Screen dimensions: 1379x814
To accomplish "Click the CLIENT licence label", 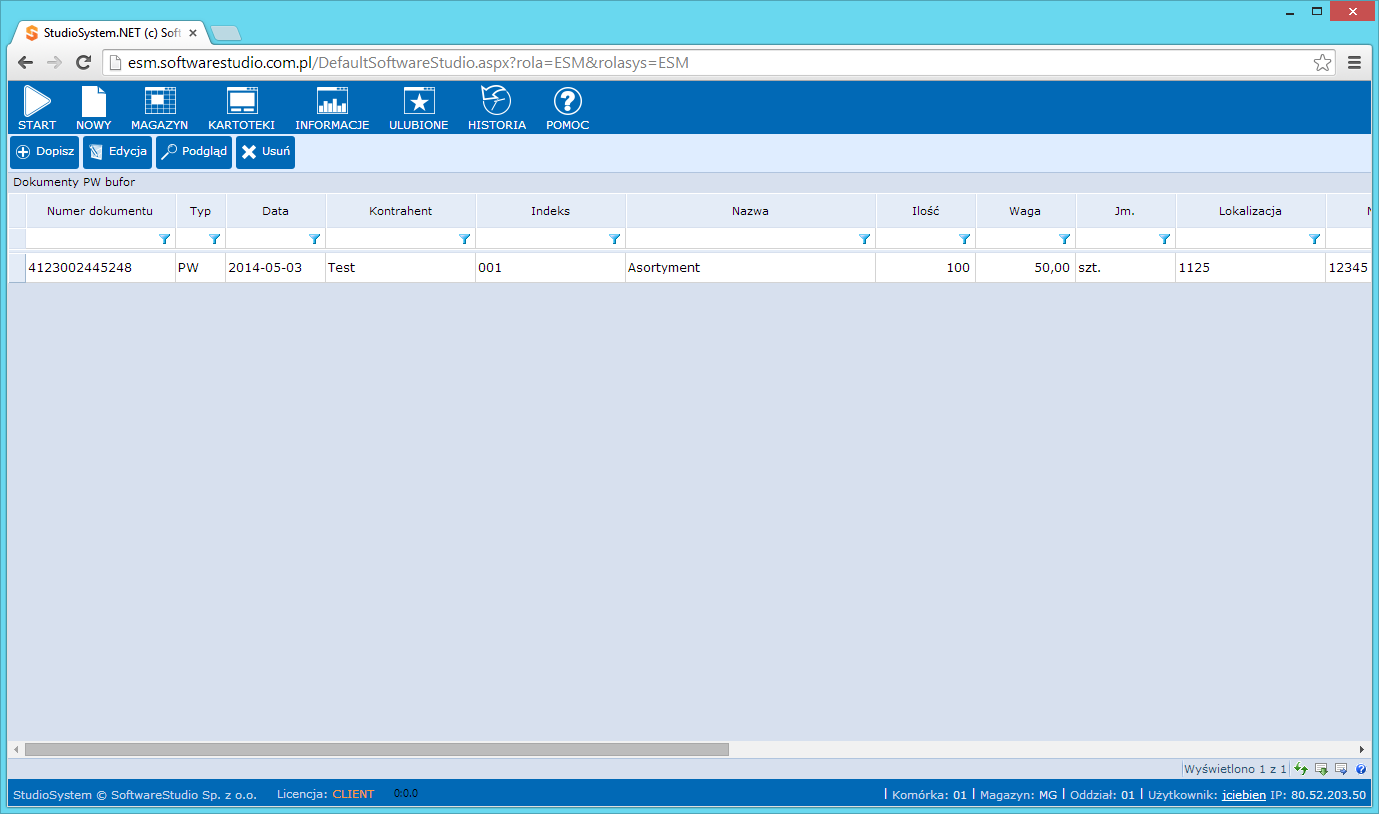I will coord(353,794).
